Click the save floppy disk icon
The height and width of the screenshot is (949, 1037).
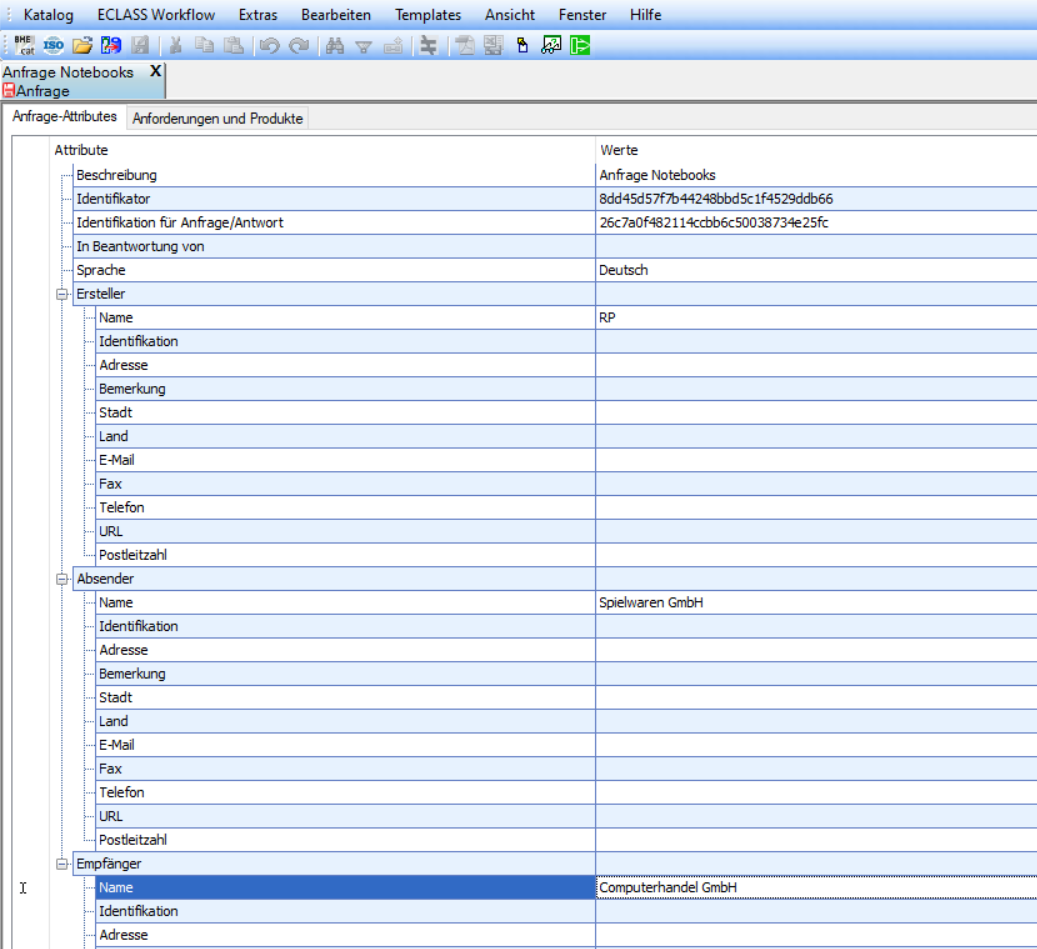[140, 45]
